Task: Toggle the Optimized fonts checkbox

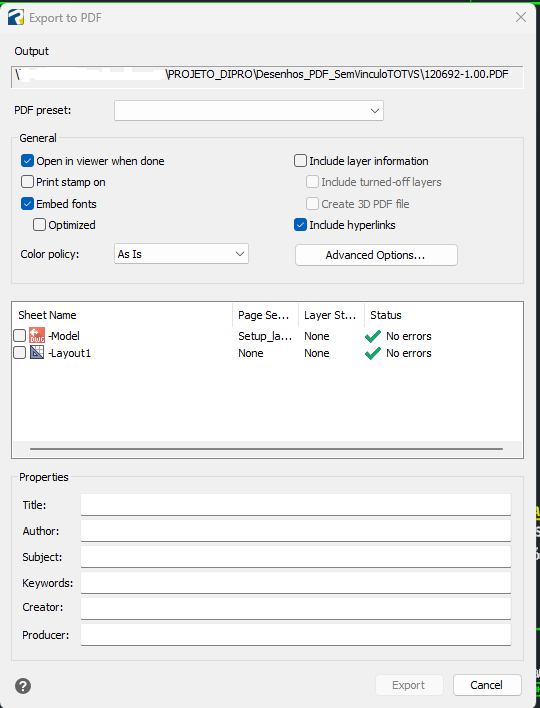Action: (40, 225)
